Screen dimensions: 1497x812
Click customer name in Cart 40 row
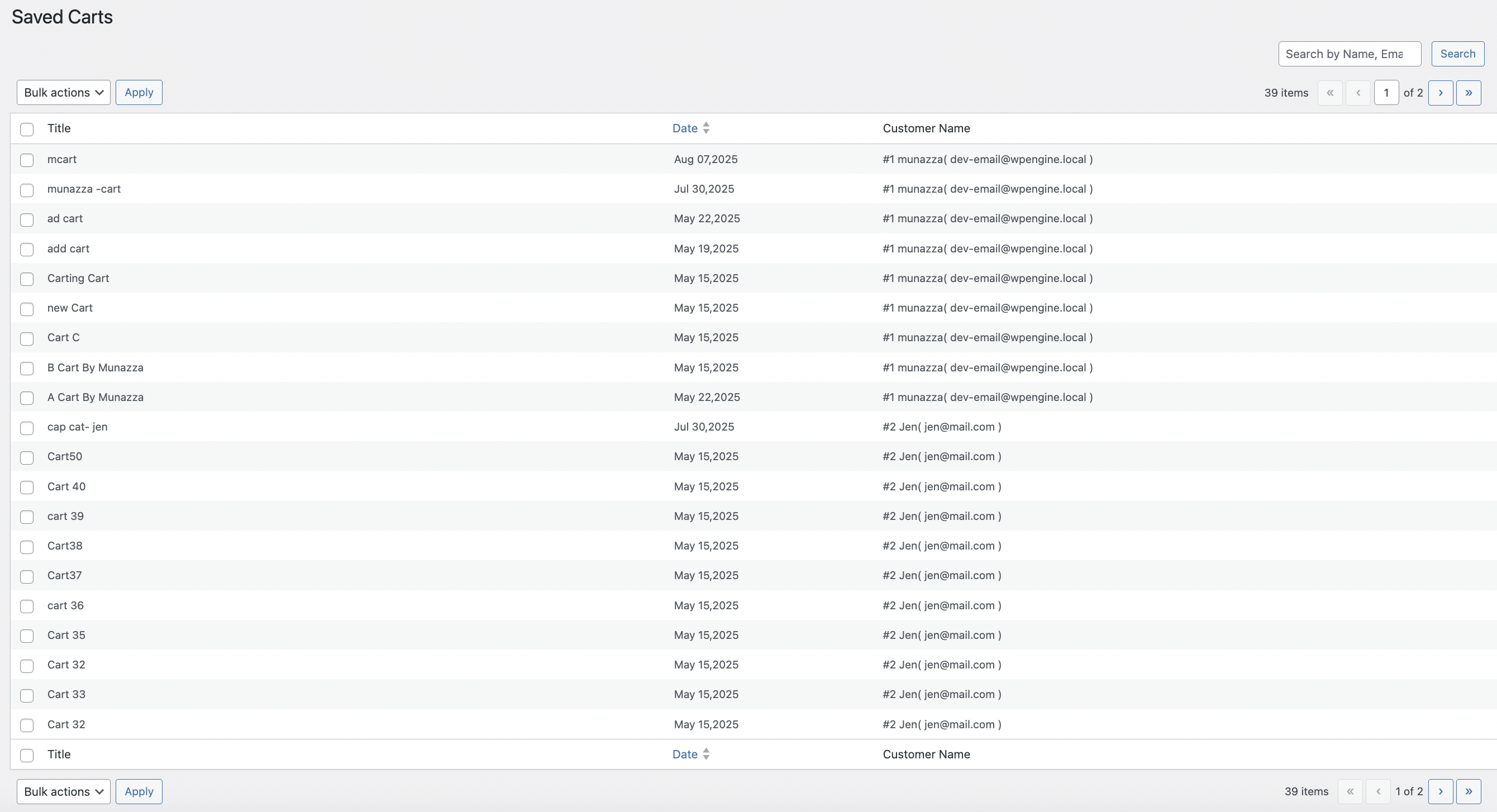[941, 487]
